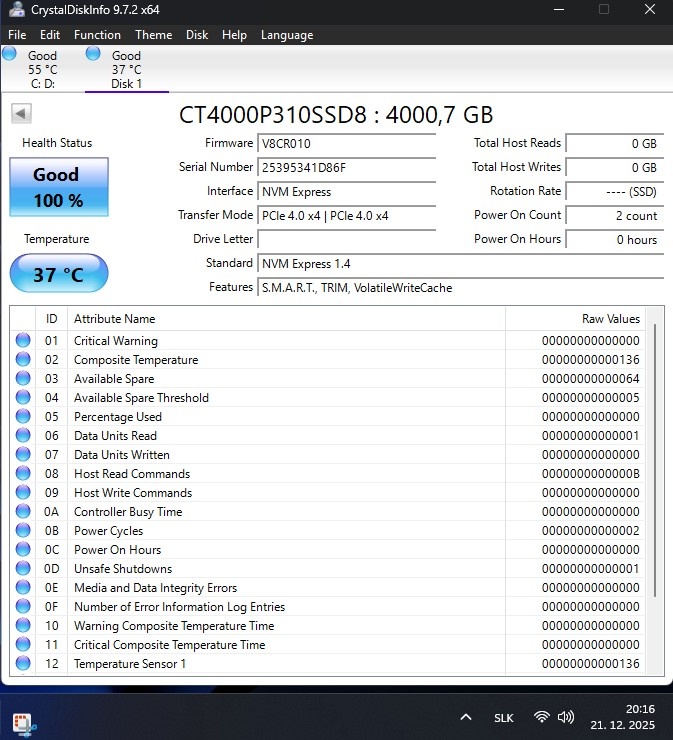The width and height of the screenshot is (673, 740).
Task: Select the Unsafe Shutdowns attribute name
Action: coord(123,569)
